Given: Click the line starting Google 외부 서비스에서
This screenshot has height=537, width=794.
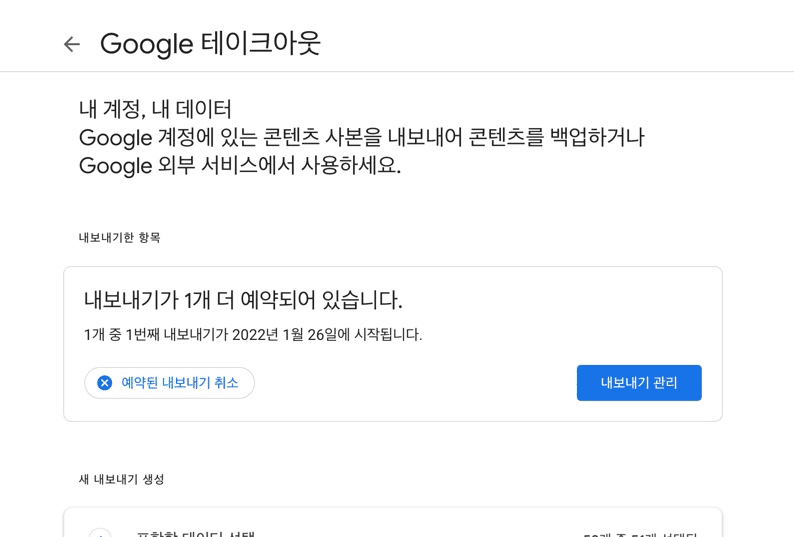Looking at the screenshot, I should pyautogui.click(x=240, y=166).
